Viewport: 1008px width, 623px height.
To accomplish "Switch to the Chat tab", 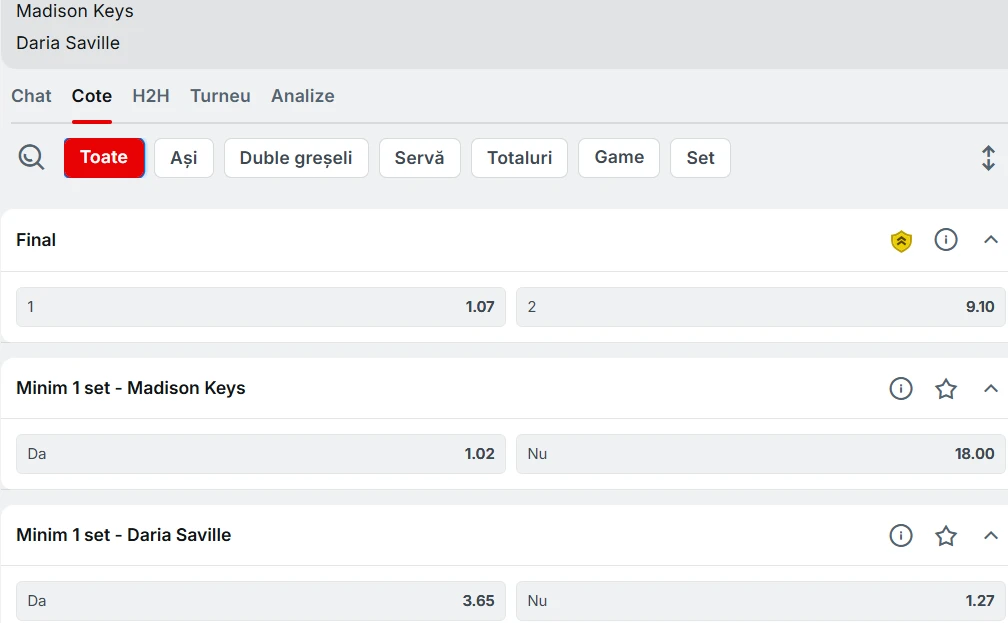I will pos(31,96).
